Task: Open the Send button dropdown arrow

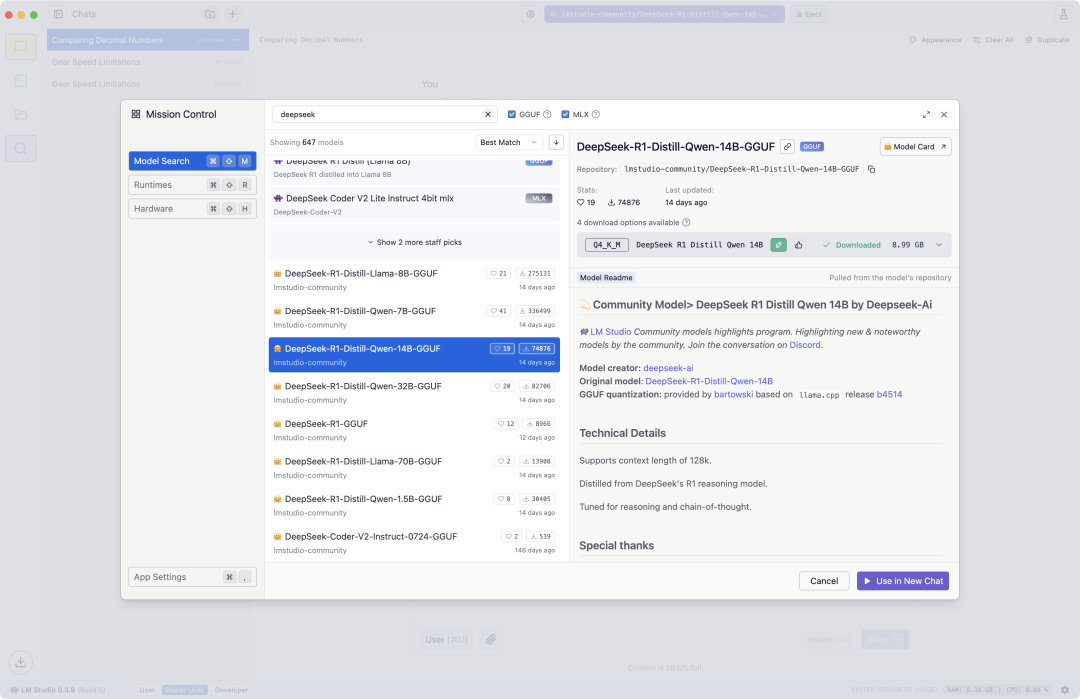Action: tap(897, 640)
